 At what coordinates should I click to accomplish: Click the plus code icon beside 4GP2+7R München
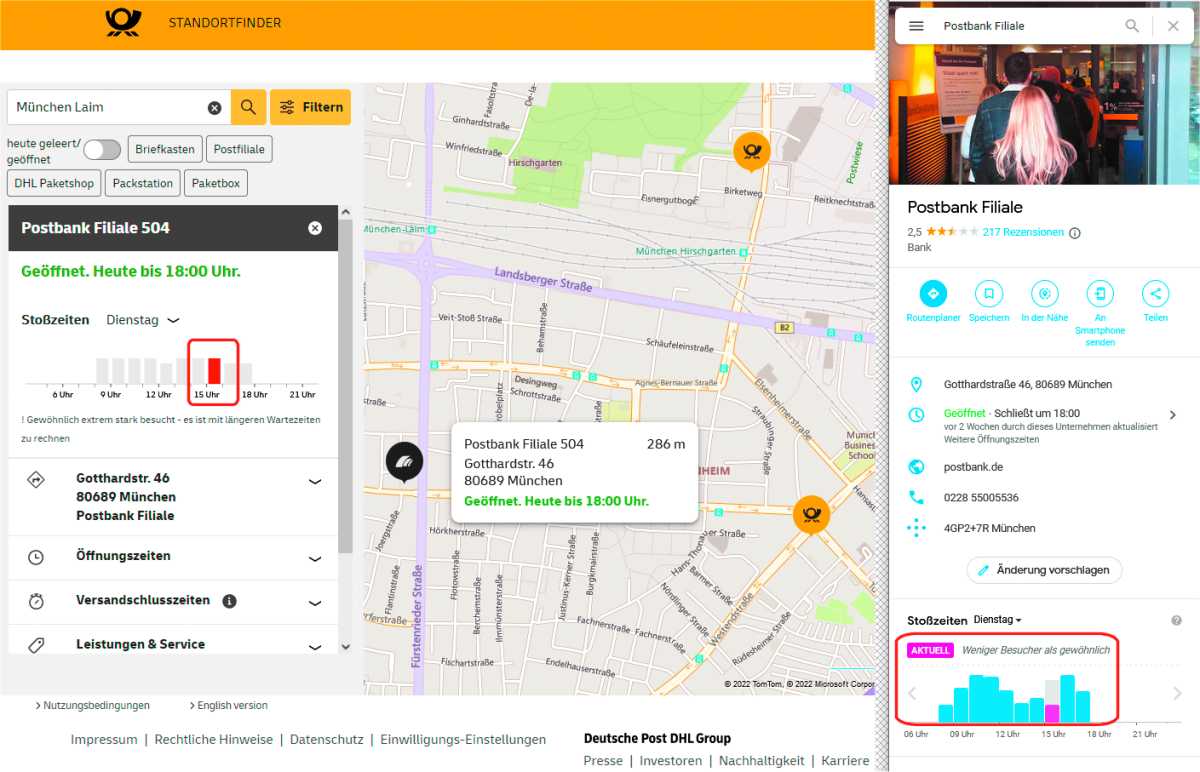click(x=916, y=528)
